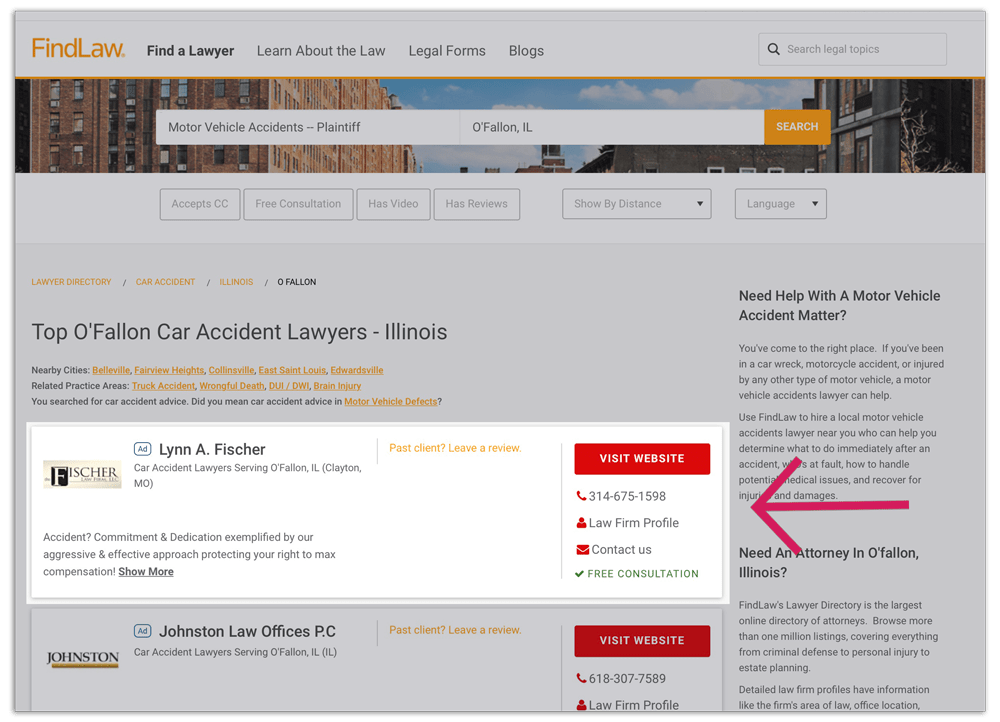
Task: Open the Show By Distance dropdown
Action: tap(636, 204)
